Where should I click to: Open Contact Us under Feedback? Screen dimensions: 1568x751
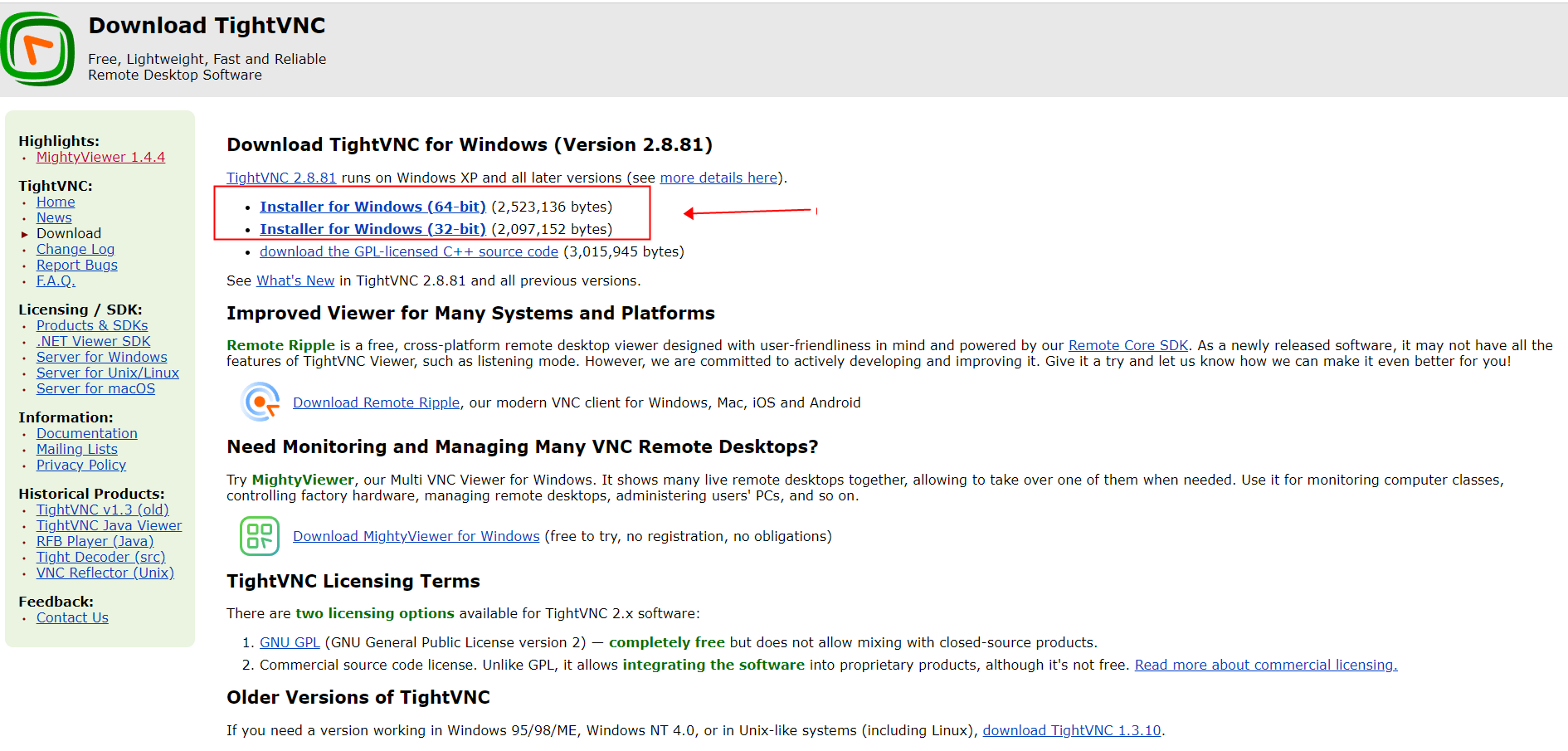point(72,617)
